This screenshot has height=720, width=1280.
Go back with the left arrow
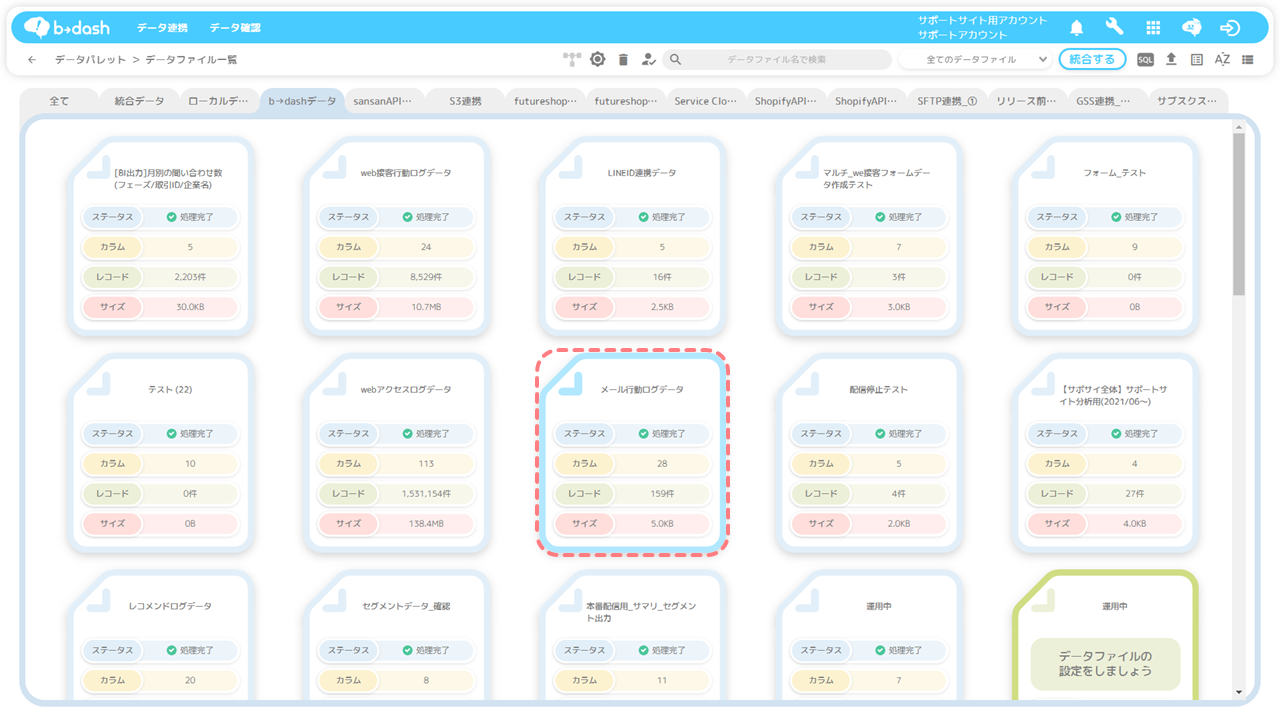coord(32,60)
